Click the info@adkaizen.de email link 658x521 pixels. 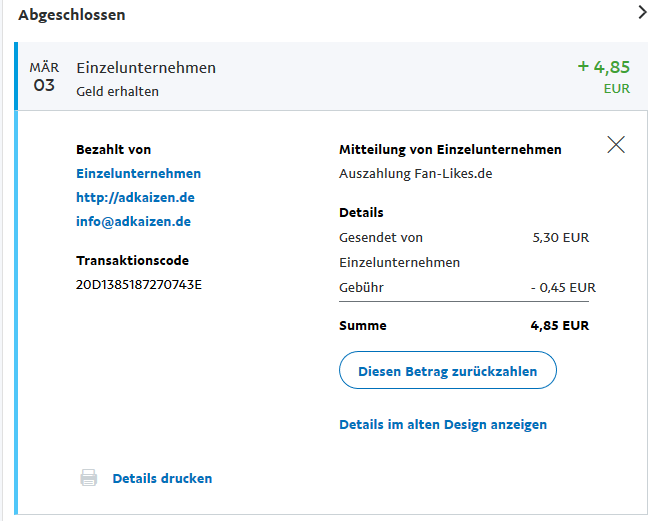pyautogui.click(x=133, y=221)
